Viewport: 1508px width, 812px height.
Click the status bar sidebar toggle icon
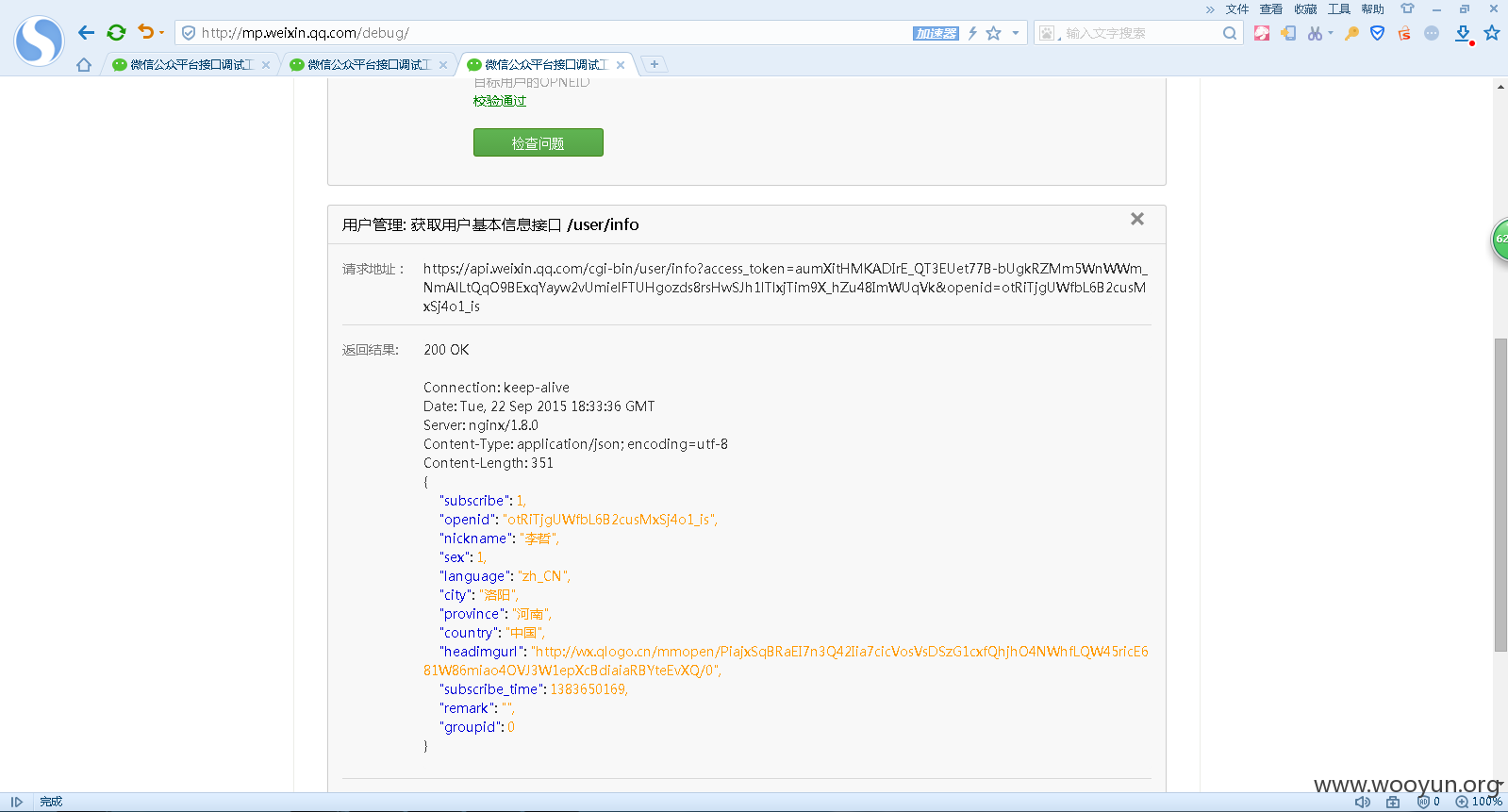click(x=17, y=802)
